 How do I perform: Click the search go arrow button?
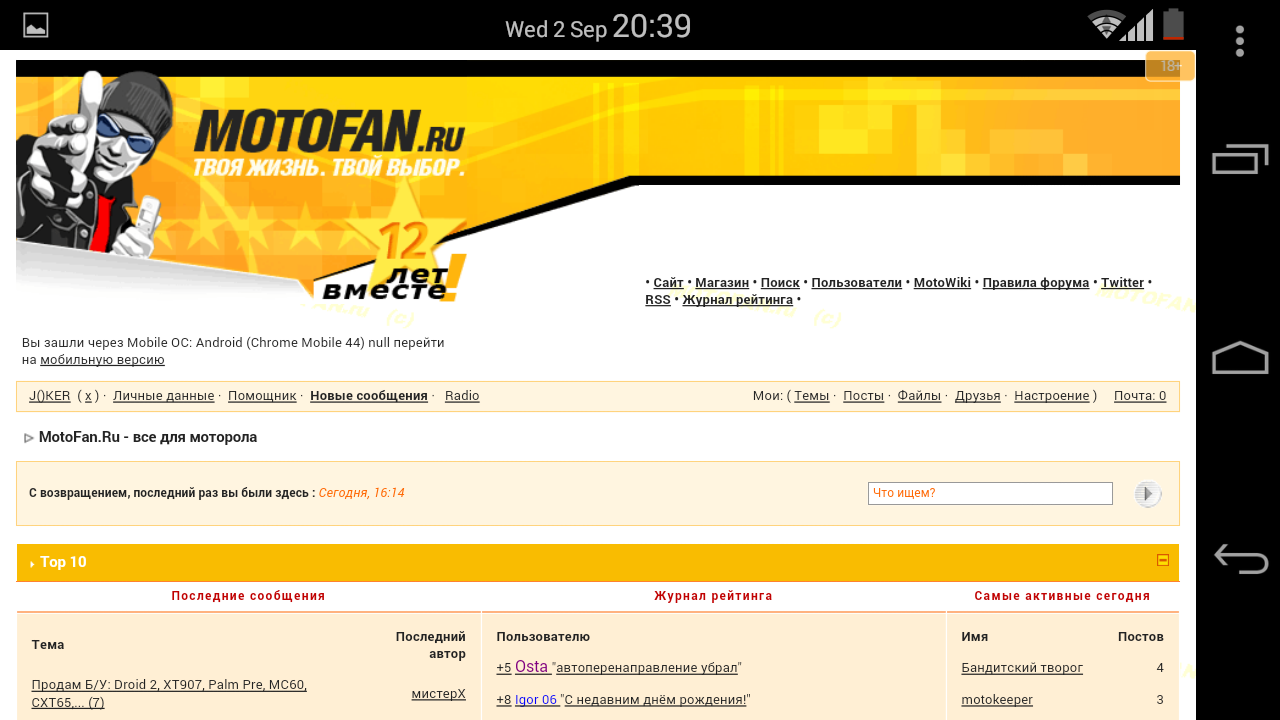click(1148, 494)
